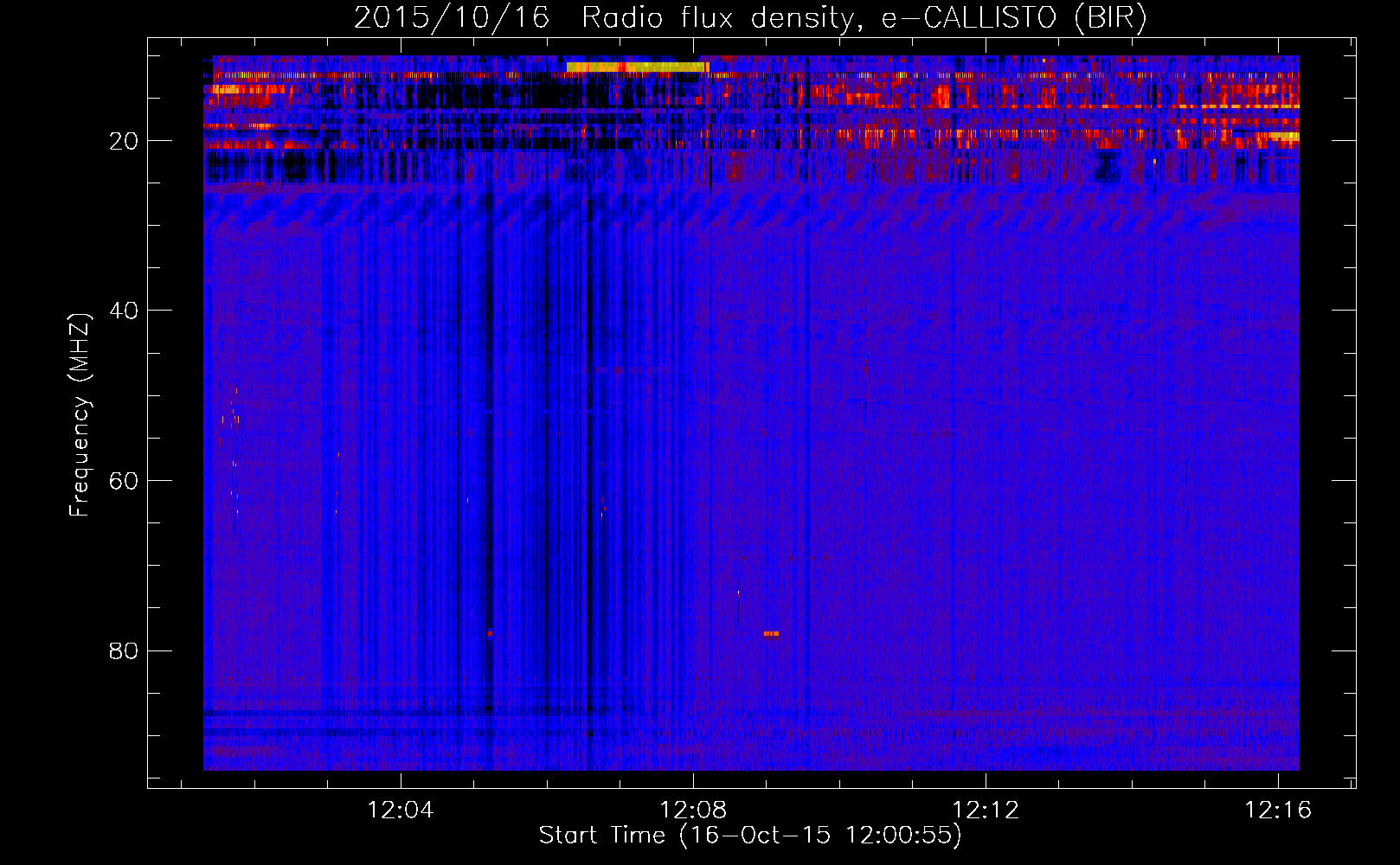Click the 'Start Time (16-Oct-15 12:00:55)' x-axis label

click(x=750, y=836)
